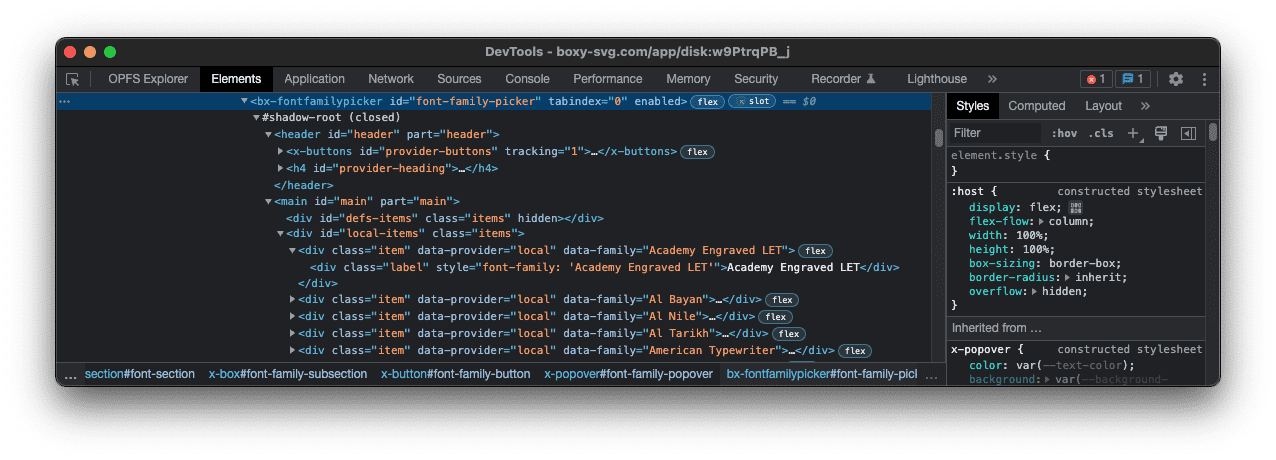Add a new style rule with plus icon
This screenshot has height=460, width=1276.
[x=1133, y=133]
